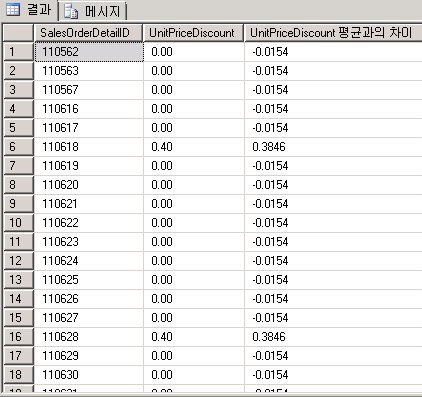The height and width of the screenshot is (397, 422).
Task: Click -0.0154 value for 110567
Action: click(333, 90)
